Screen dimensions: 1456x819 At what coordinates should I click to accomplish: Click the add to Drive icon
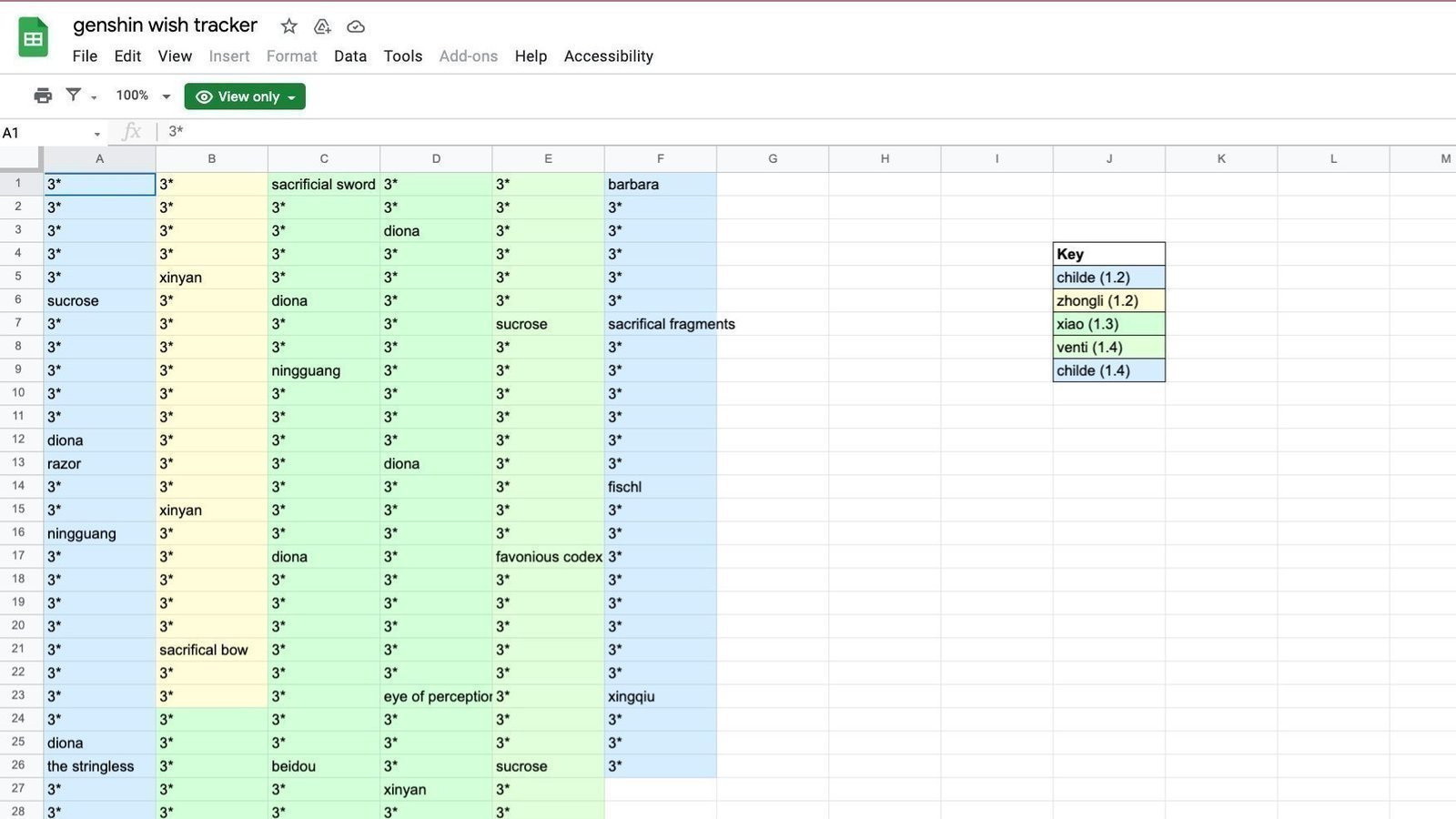tap(322, 26)
